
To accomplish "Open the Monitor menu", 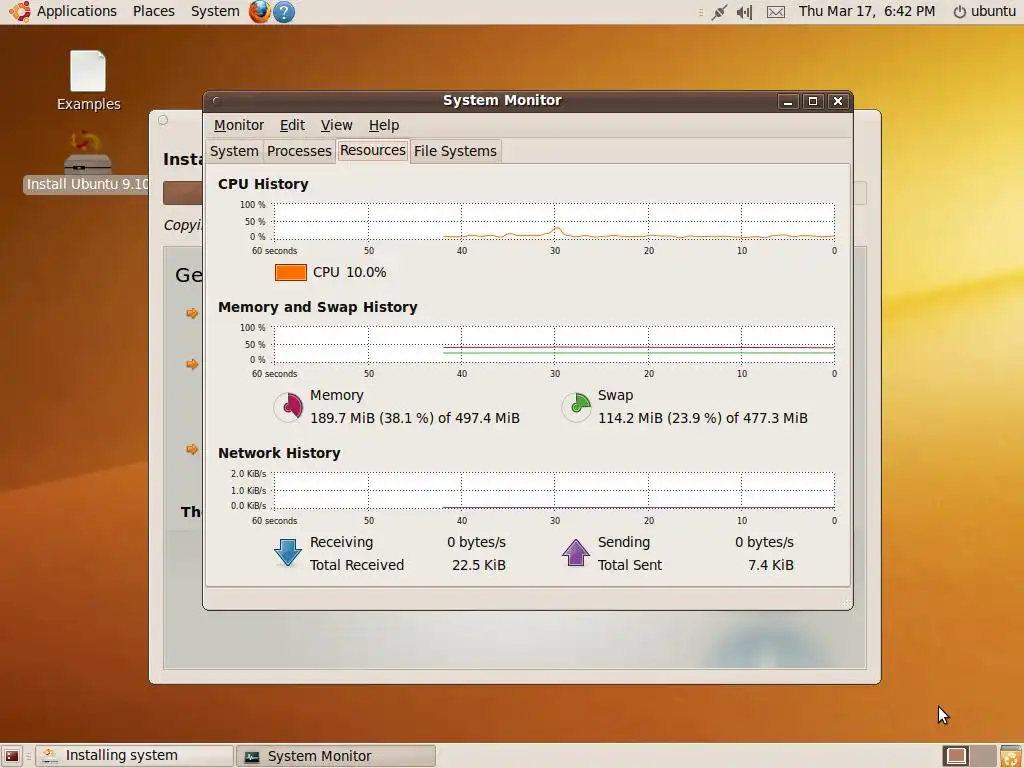I will [x=238, y=125].
